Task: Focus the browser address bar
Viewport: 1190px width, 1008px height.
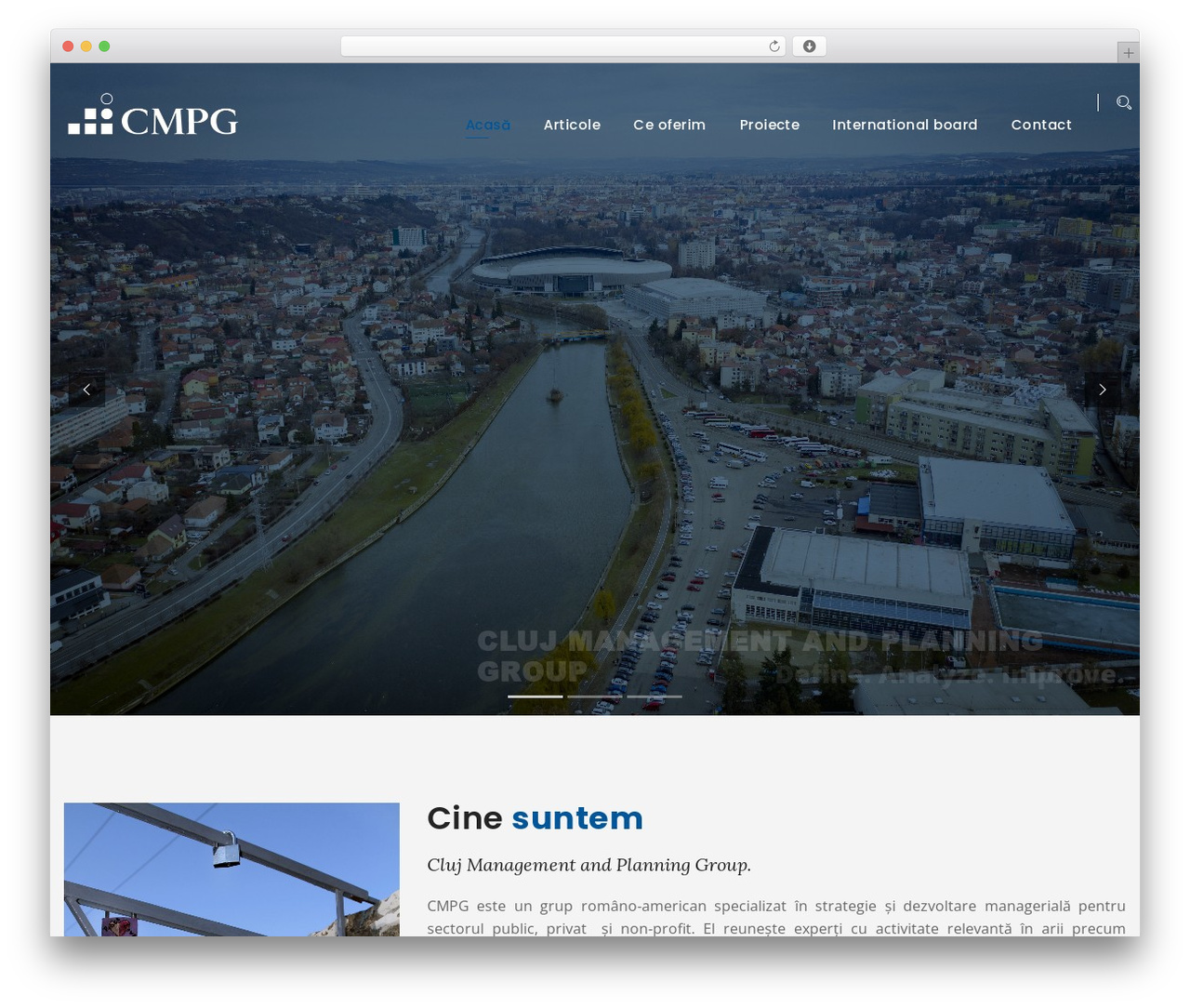Action: pos(563,46)
